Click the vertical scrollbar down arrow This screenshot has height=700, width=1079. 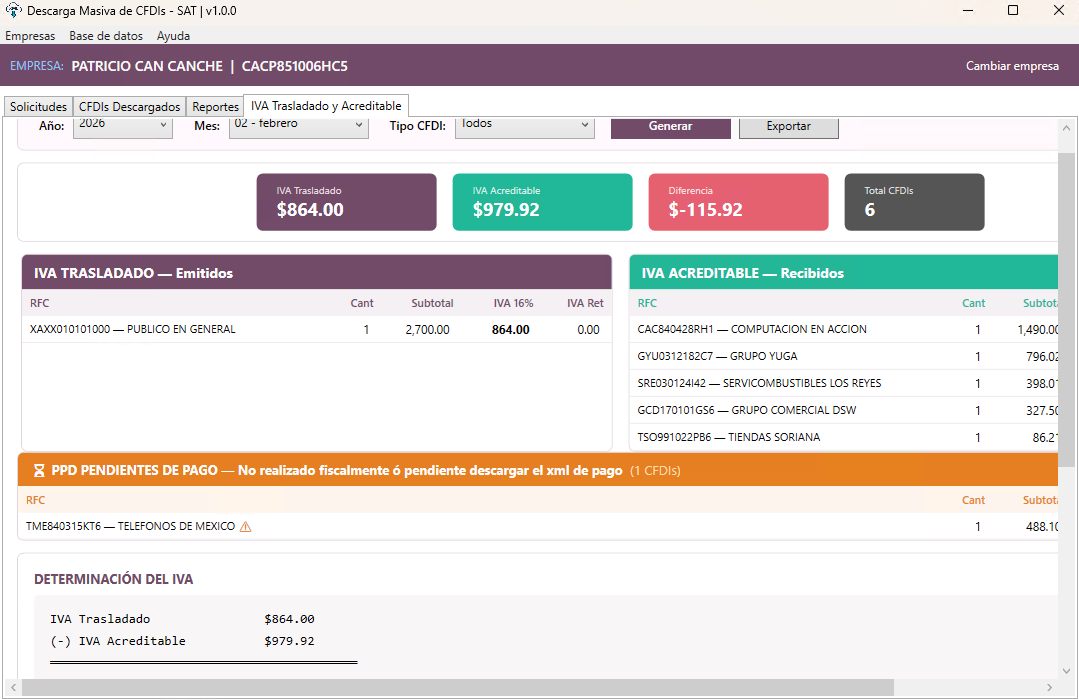[1066, 671]
